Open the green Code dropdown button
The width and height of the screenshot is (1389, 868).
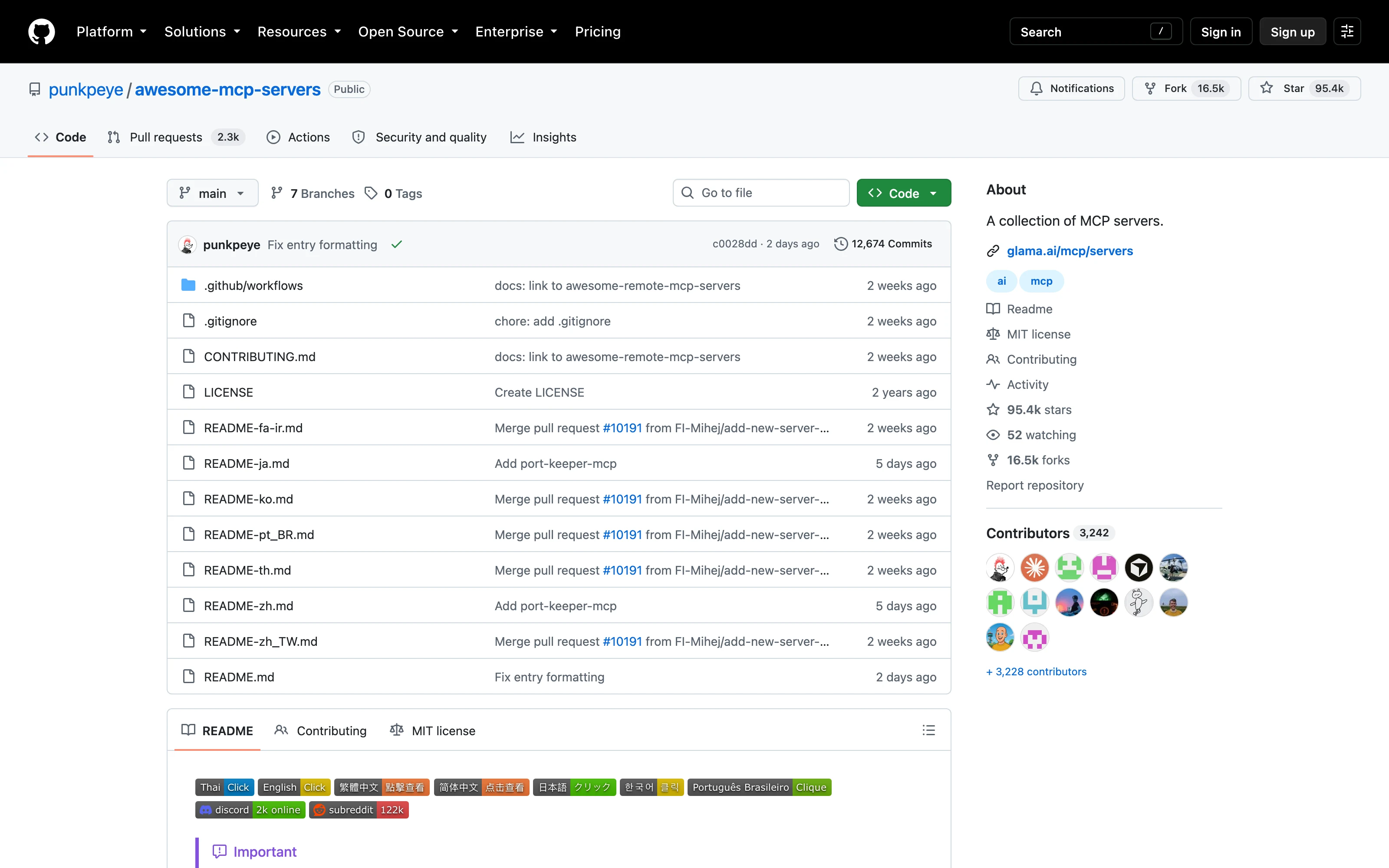tap(903, 193)
